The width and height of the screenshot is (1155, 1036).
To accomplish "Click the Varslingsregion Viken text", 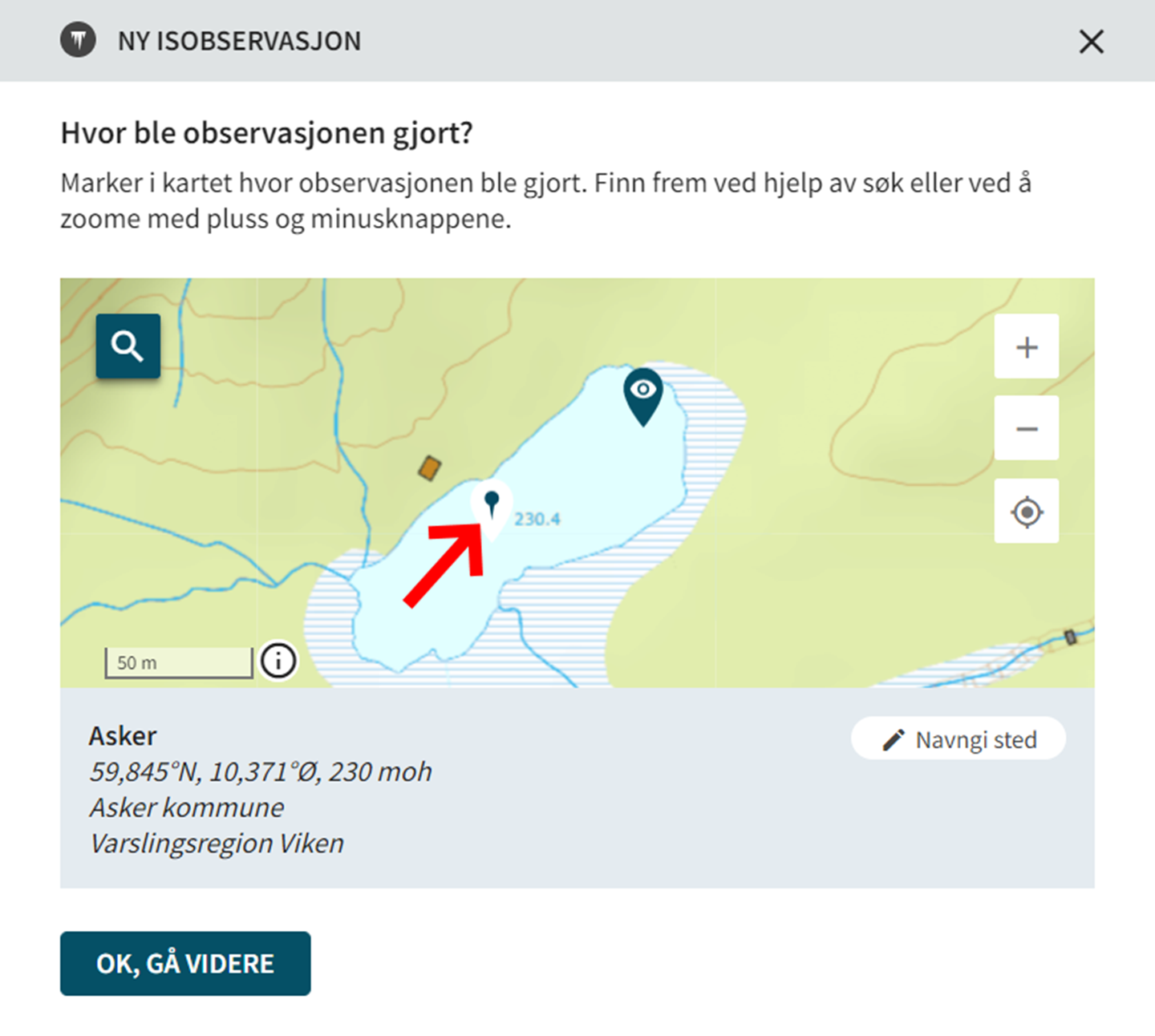I will (x=217, y=844).
